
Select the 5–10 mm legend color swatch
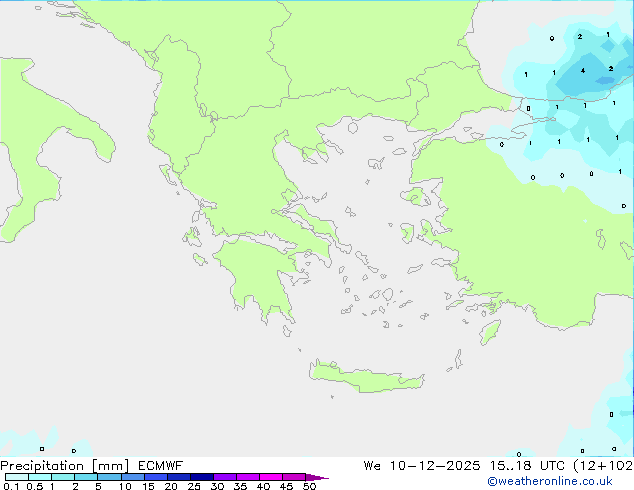pyautogui.click(x=109, y=477)
